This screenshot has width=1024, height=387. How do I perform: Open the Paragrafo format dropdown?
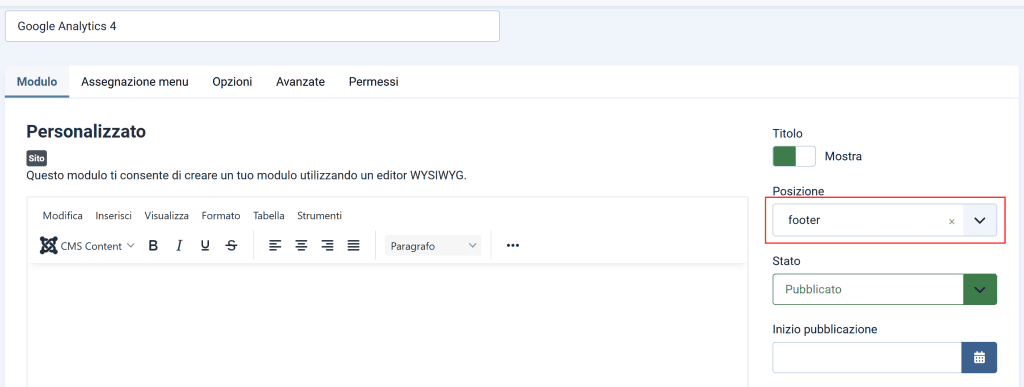click(433, 246)
